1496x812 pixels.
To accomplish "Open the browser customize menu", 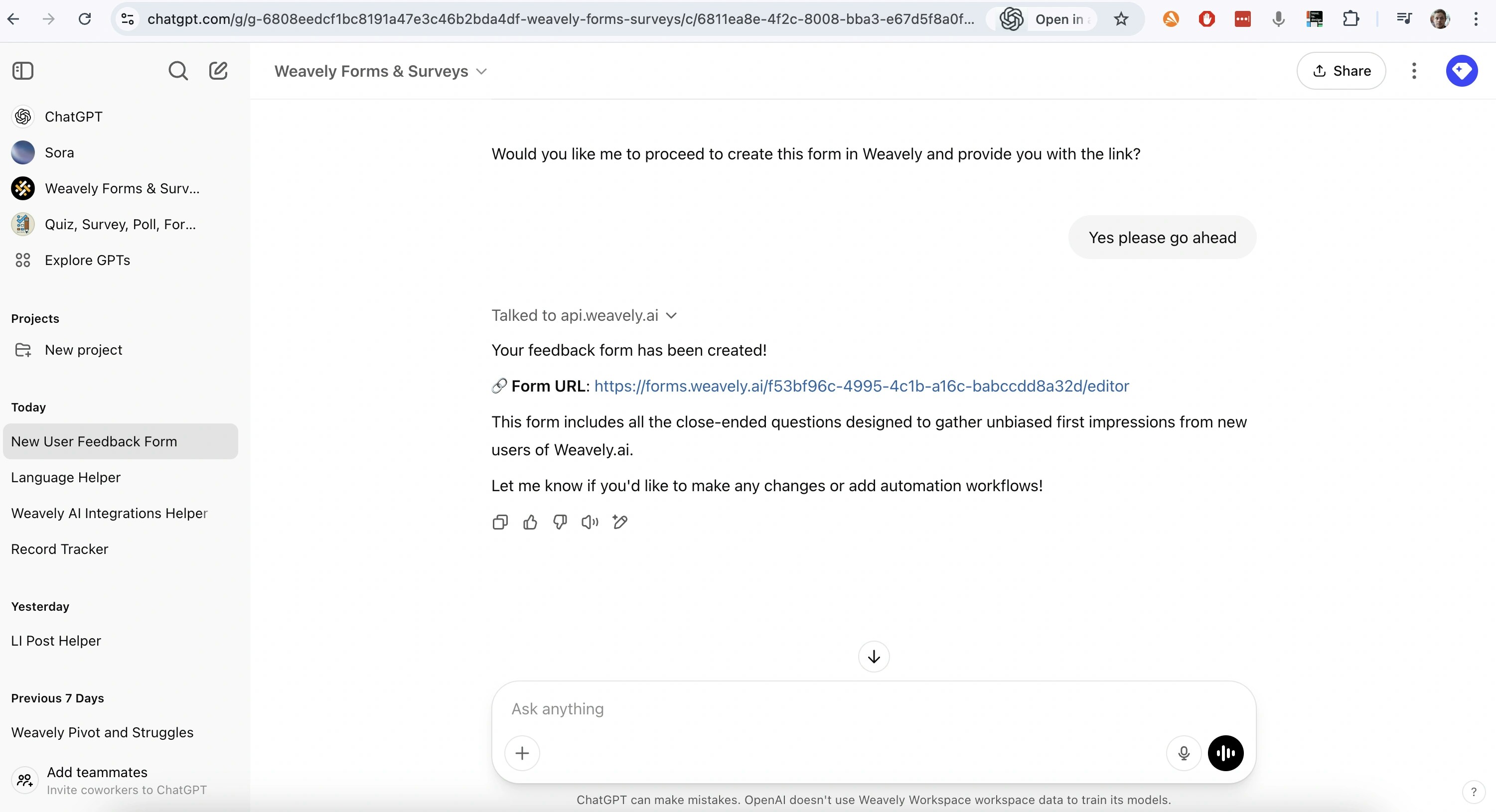I will pyautogui.click(x=1476, y=18).
